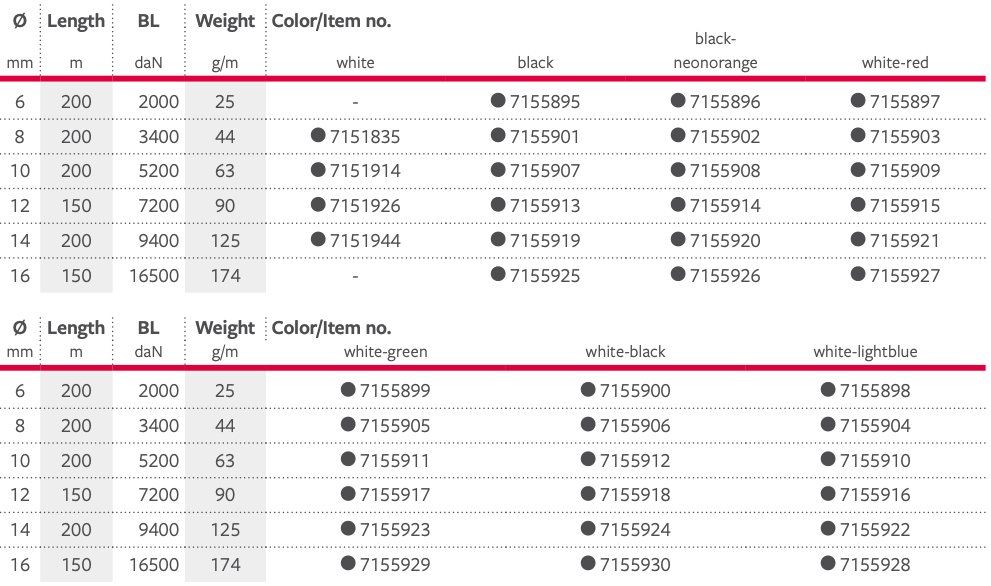Select the black-neonorange column header
The width and height of the screenshot is (991, 586).
[x=715, y=51]
